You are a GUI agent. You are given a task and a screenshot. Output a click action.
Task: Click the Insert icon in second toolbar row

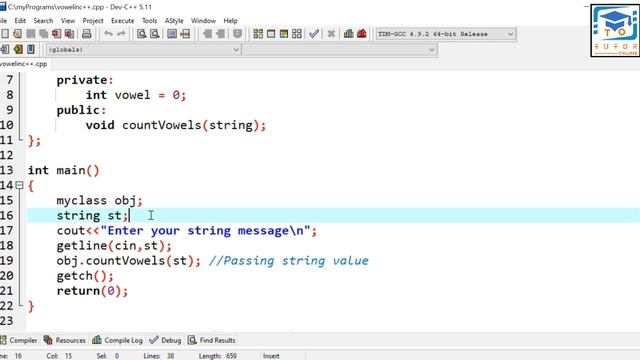pos(5,50)
